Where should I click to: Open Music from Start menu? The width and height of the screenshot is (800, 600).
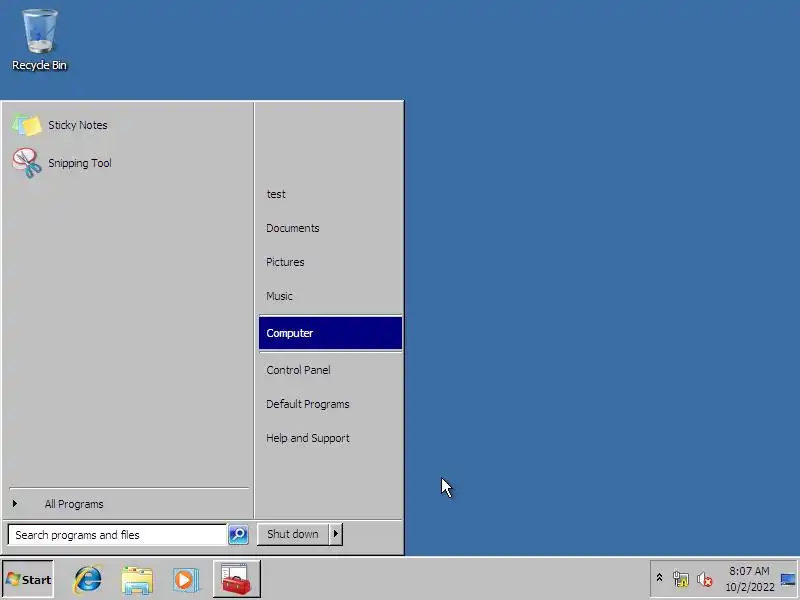coord(330,296)
